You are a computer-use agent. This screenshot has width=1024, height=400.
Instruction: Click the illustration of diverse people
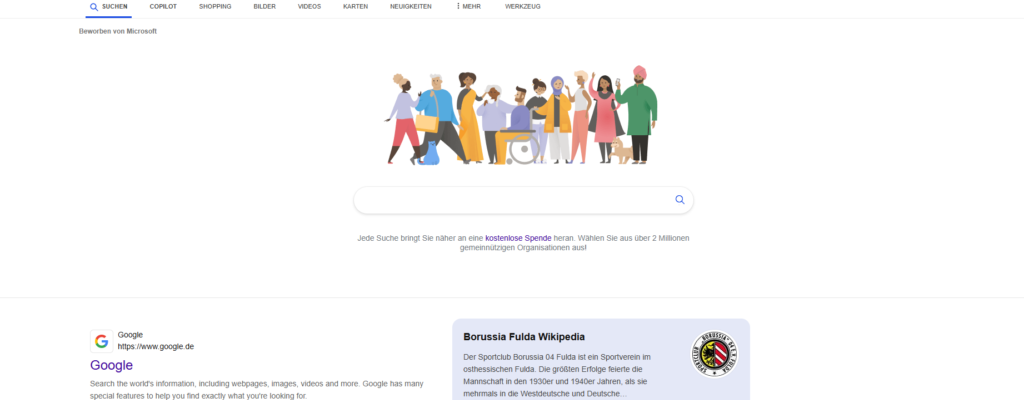[x=521, y=115]
